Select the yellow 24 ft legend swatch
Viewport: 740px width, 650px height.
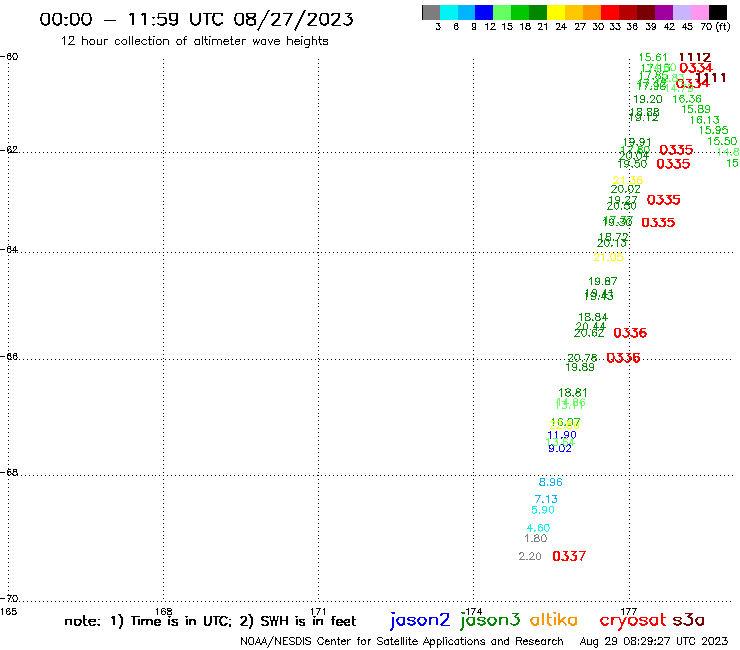555,12
